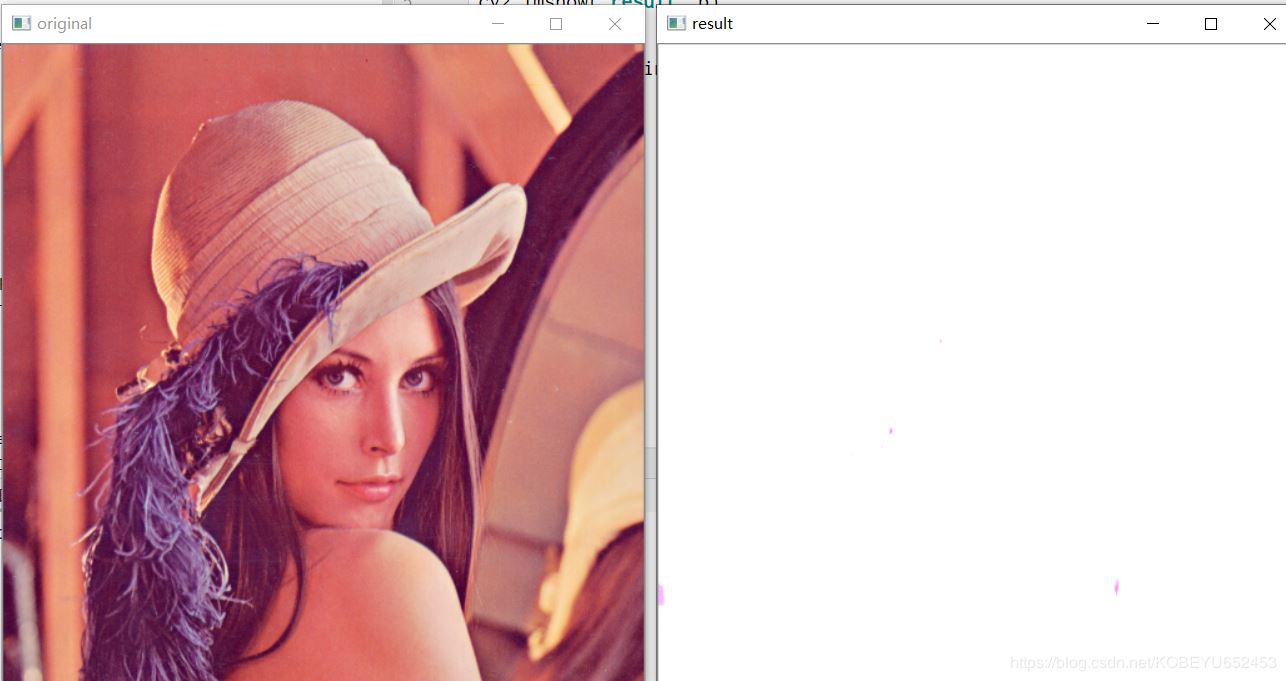Click the result window's app icon
The width and height of the screenshot is (1286, 681).
tap(676, 23)
